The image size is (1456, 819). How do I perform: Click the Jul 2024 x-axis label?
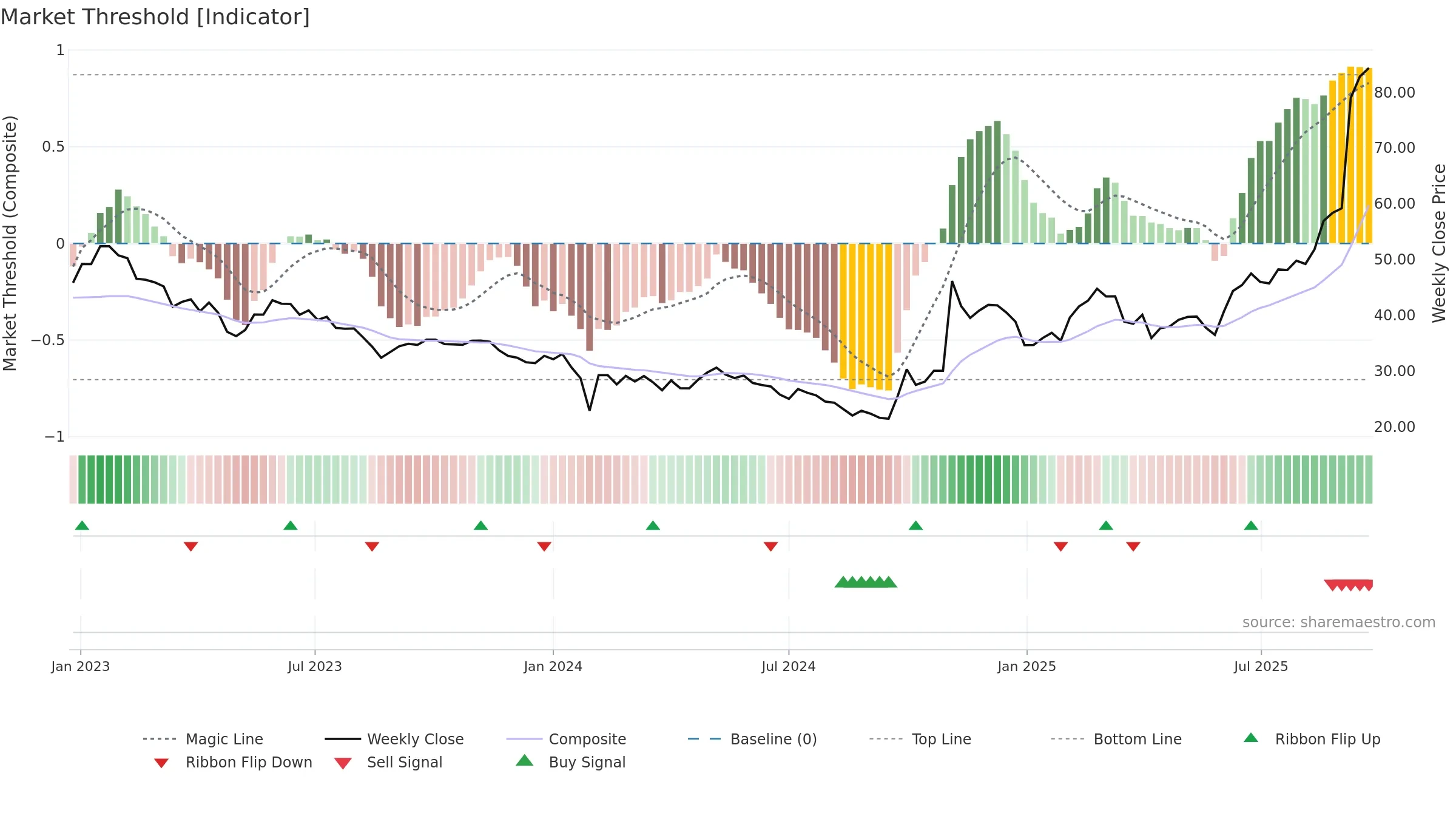click(x=789, y=666)
